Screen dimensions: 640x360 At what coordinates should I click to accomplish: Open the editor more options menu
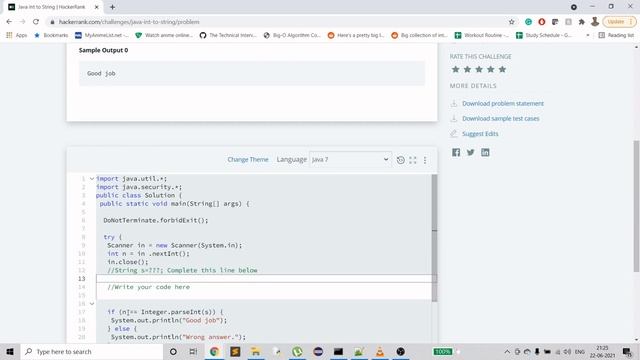coord(425,160)
